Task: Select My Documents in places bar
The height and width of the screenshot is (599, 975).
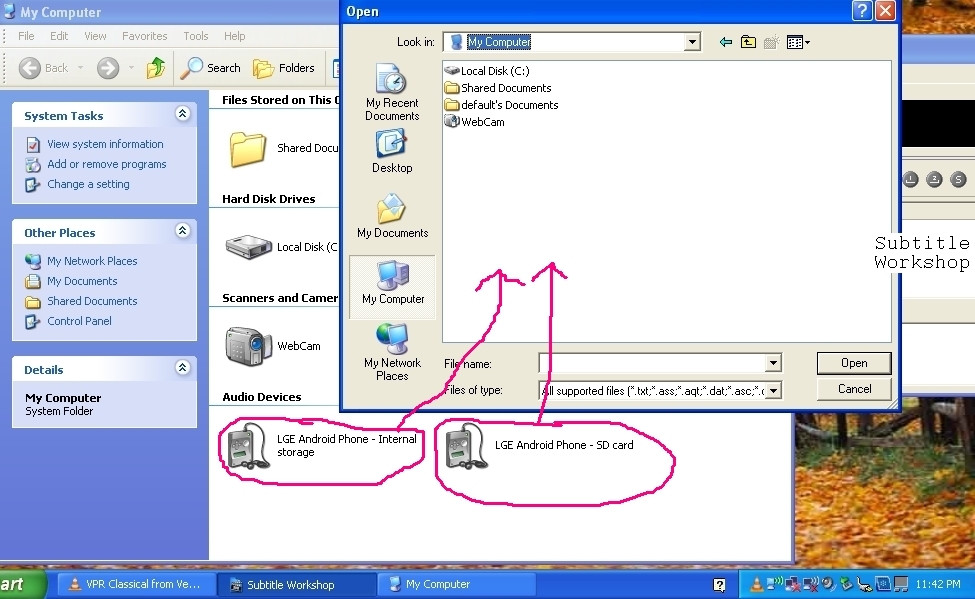Action: tap(392, 216)
